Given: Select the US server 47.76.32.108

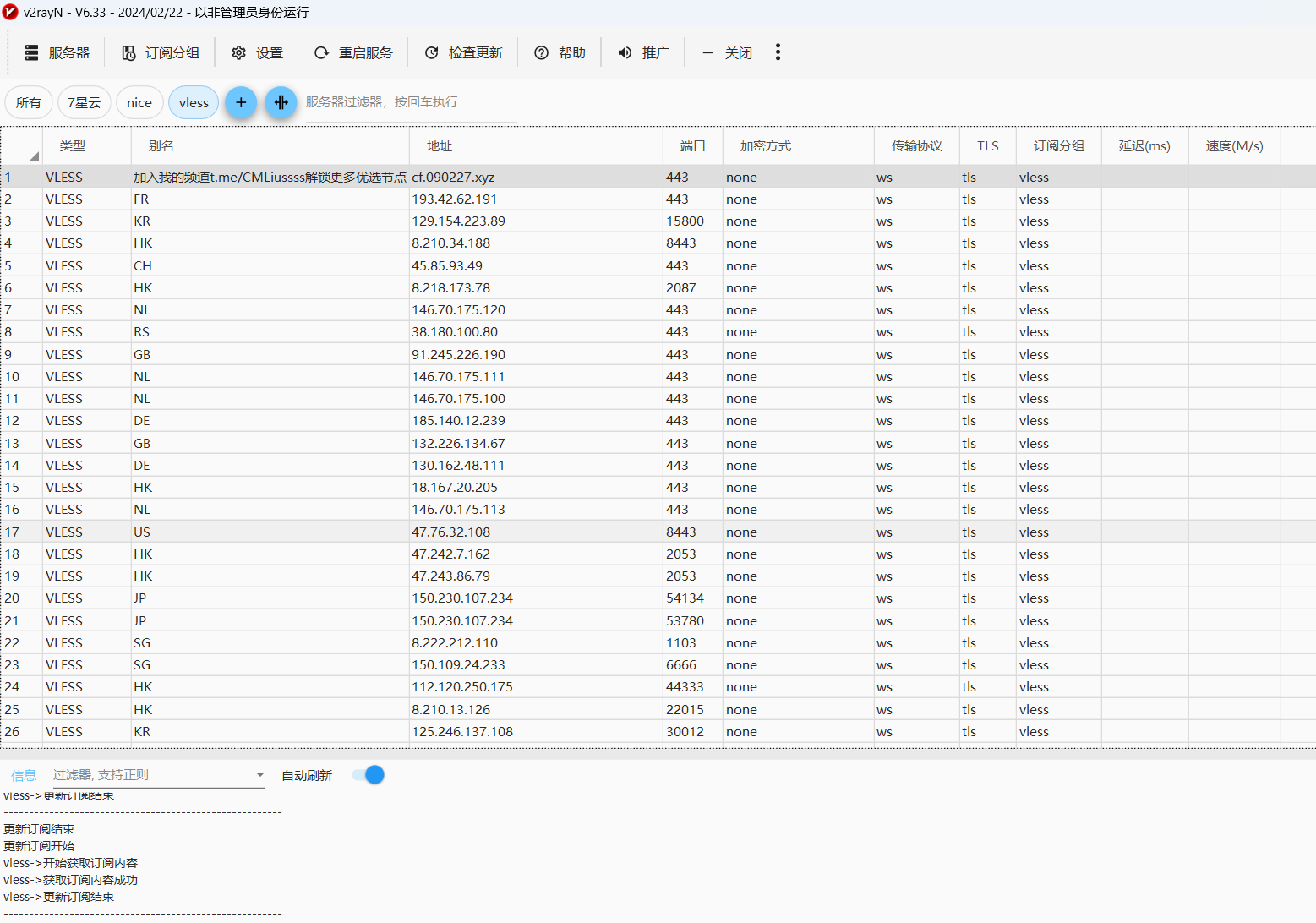Looking at the screenshot, I should coord(658,532).
